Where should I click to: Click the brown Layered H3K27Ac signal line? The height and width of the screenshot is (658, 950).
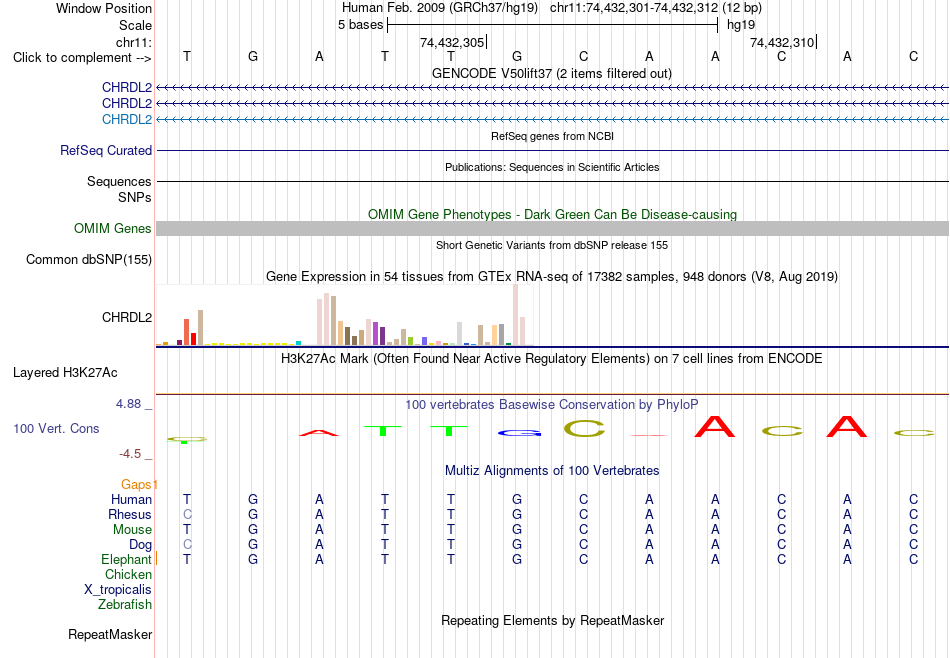click(x=552, y=394)
